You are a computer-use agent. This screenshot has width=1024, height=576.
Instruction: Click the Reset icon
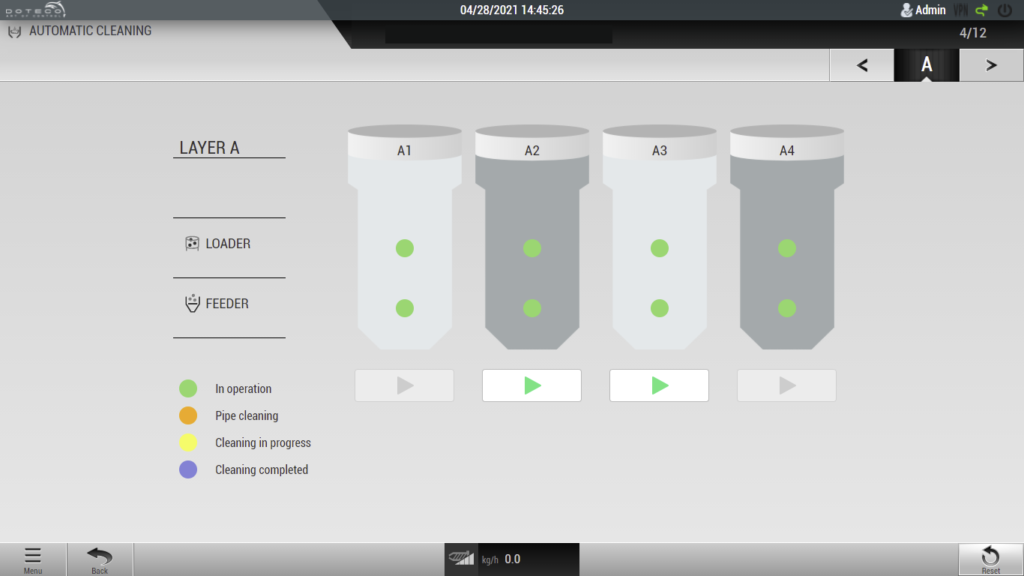990,557
